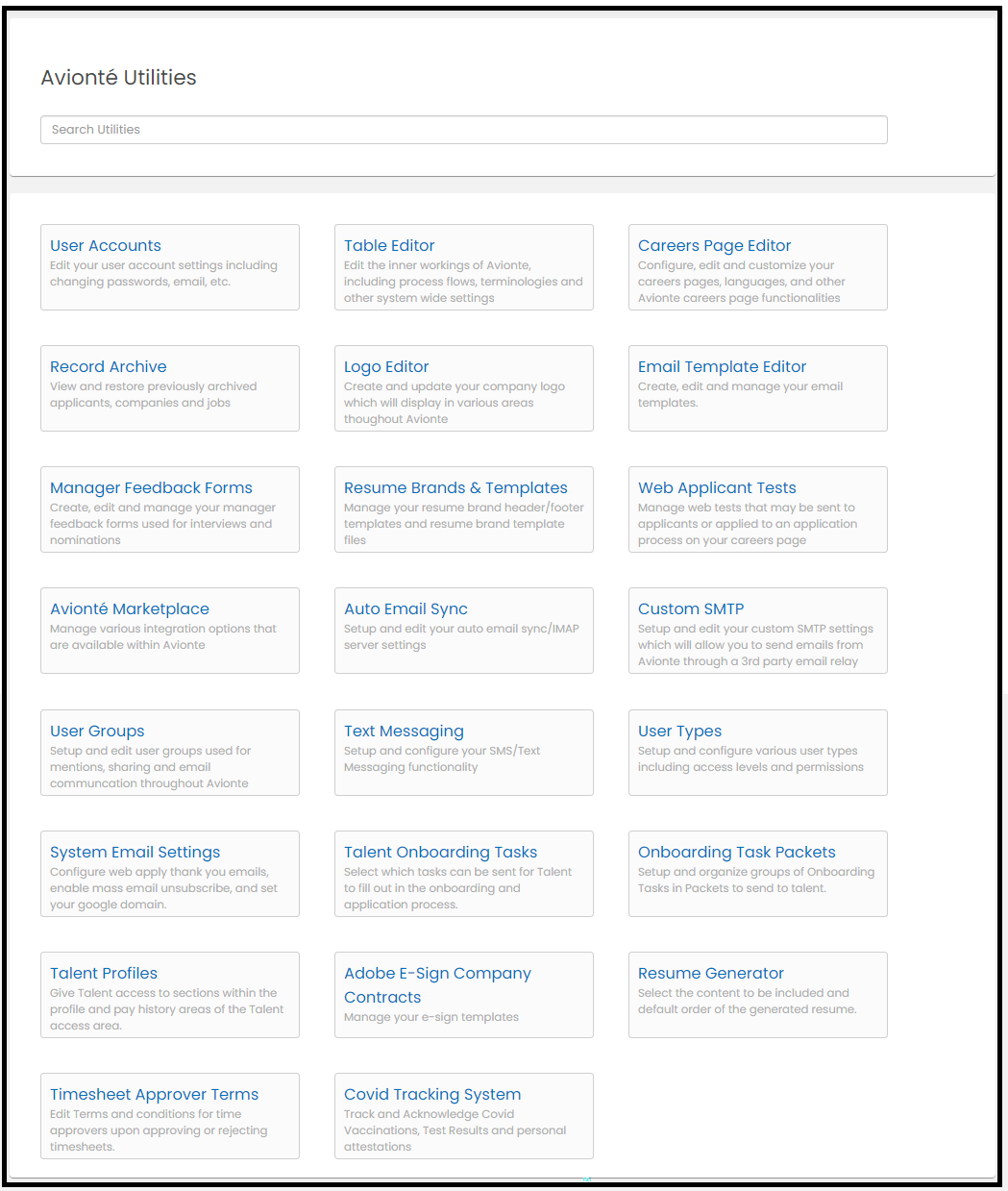1008x1191 pixels.
Task: Click the Search Utilities input field
Action: pyautogui.click(x=463, y=130)
